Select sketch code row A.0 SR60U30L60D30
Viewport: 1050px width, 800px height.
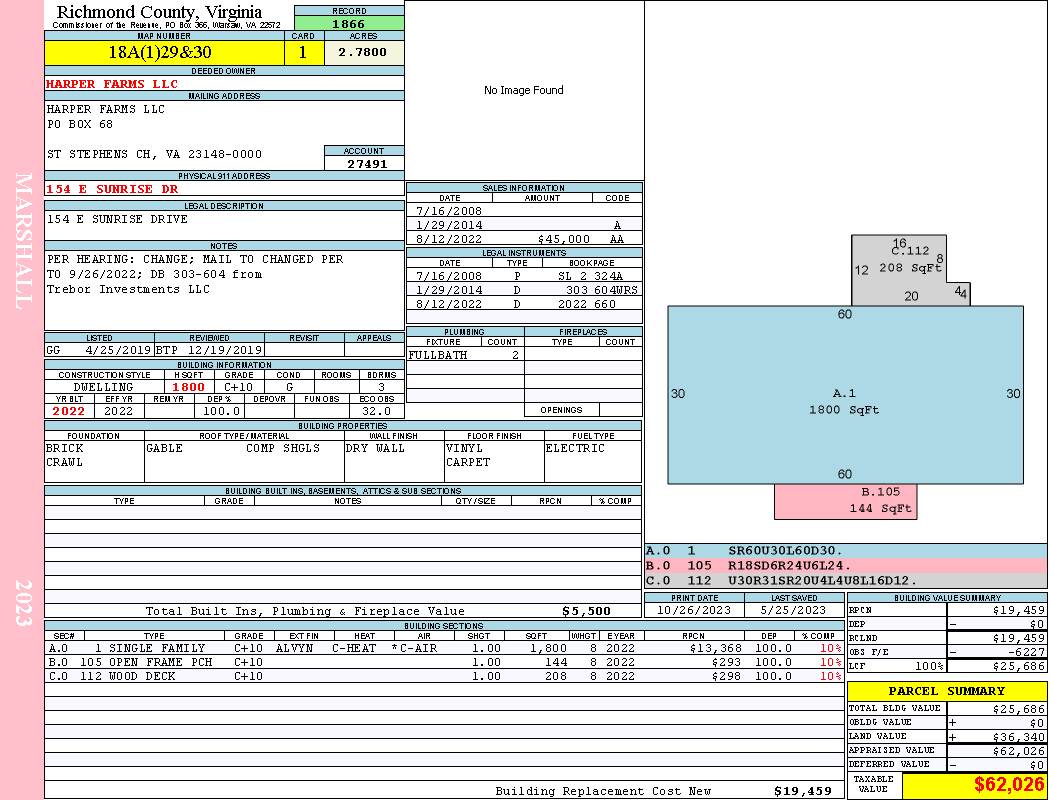click(x=846, y=551)
